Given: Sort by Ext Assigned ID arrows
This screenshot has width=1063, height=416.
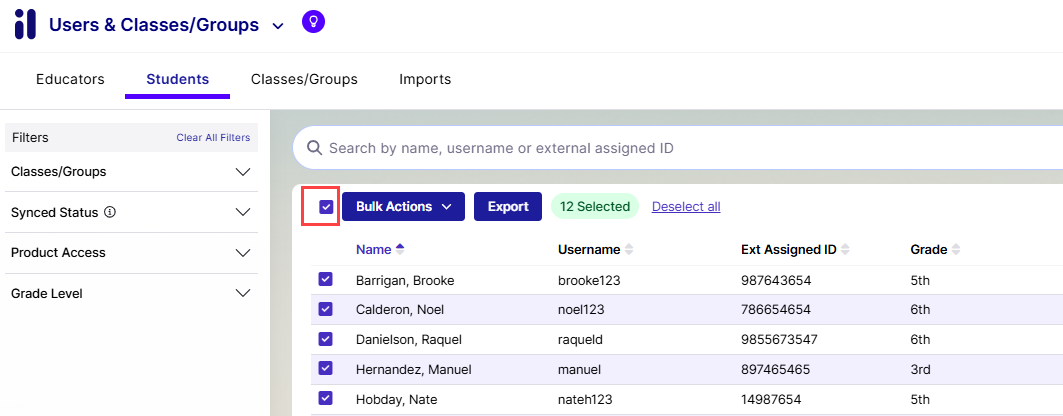Looking at the screenshot, I should pos(845,249).
